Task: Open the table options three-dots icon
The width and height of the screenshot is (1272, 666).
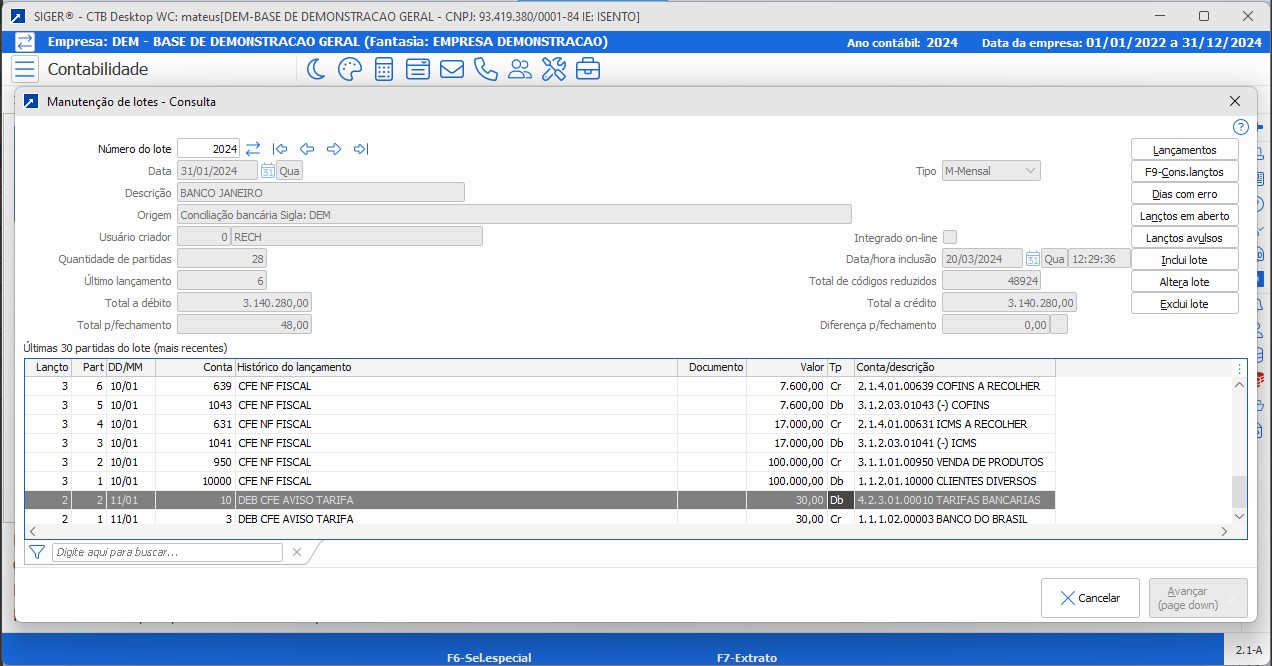Action: [x=1239, y=368]
